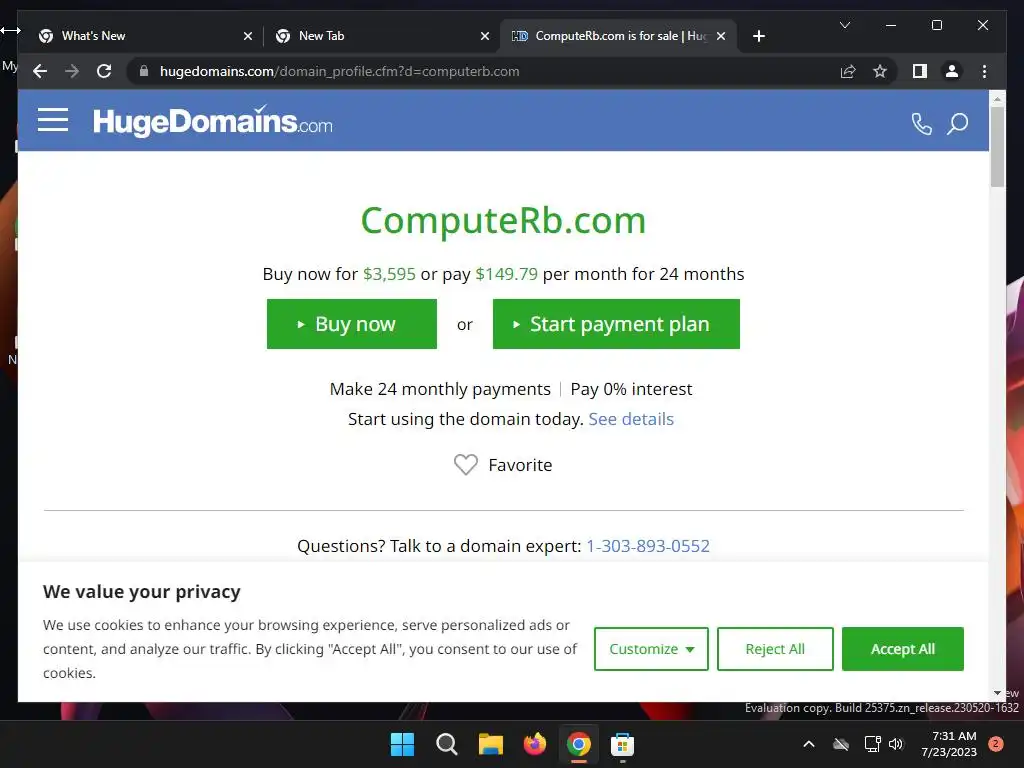1024x768 pixels.
Task: Expand the tab search chevron
Action: (844, 25)
